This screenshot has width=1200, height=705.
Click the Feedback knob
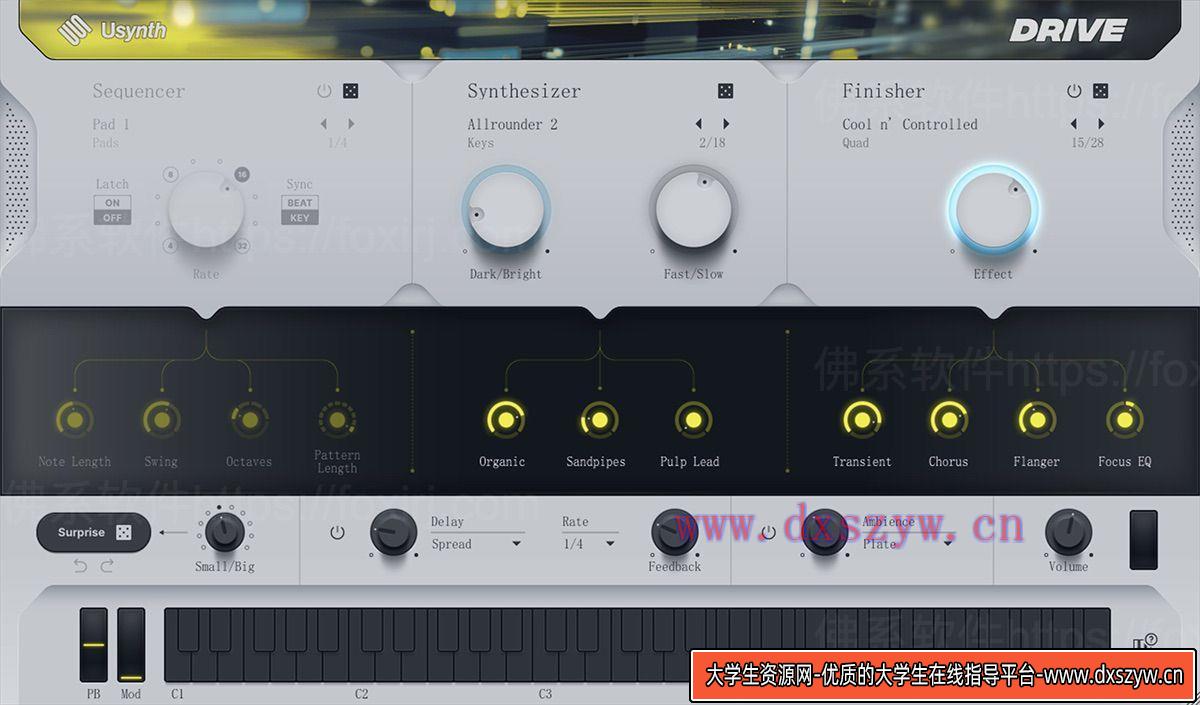(674, 532)
